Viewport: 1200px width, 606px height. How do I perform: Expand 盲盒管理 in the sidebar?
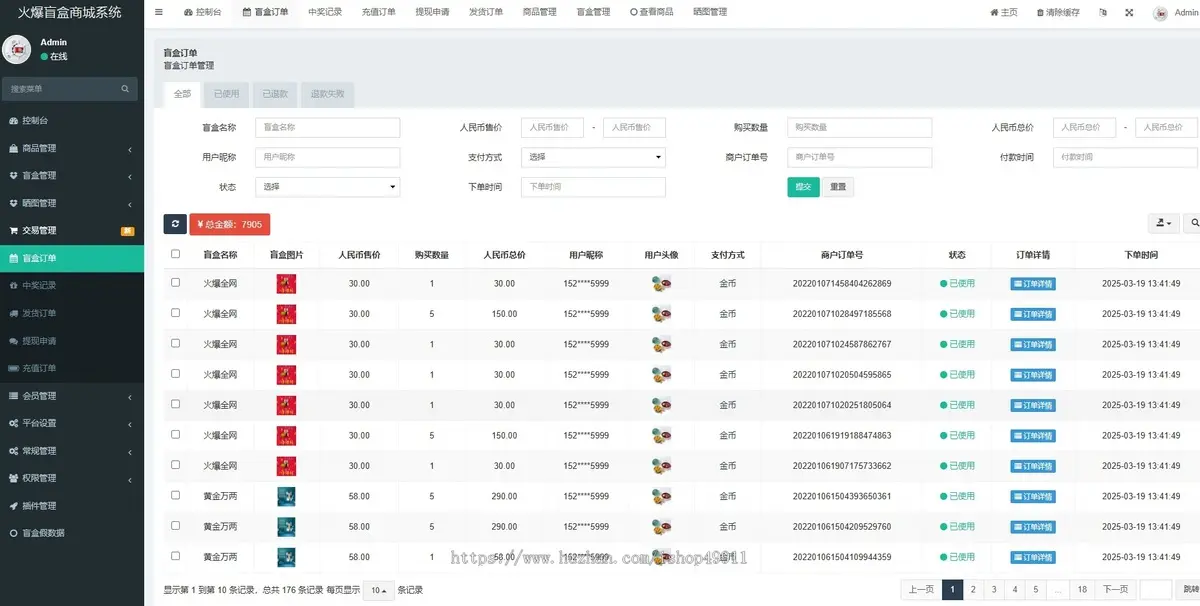(72, 175)
